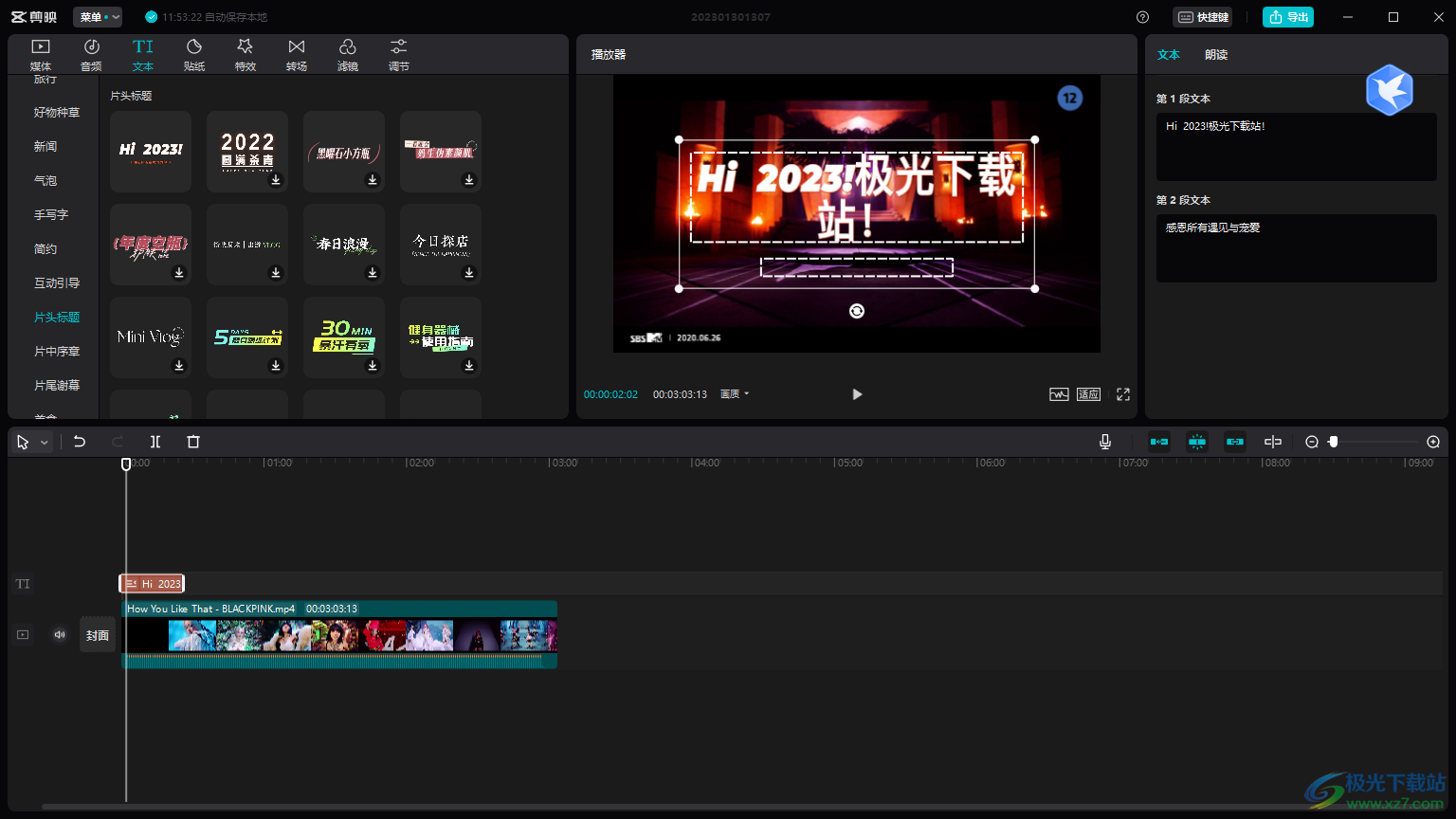Toggle the preview axis icon

1273,442
